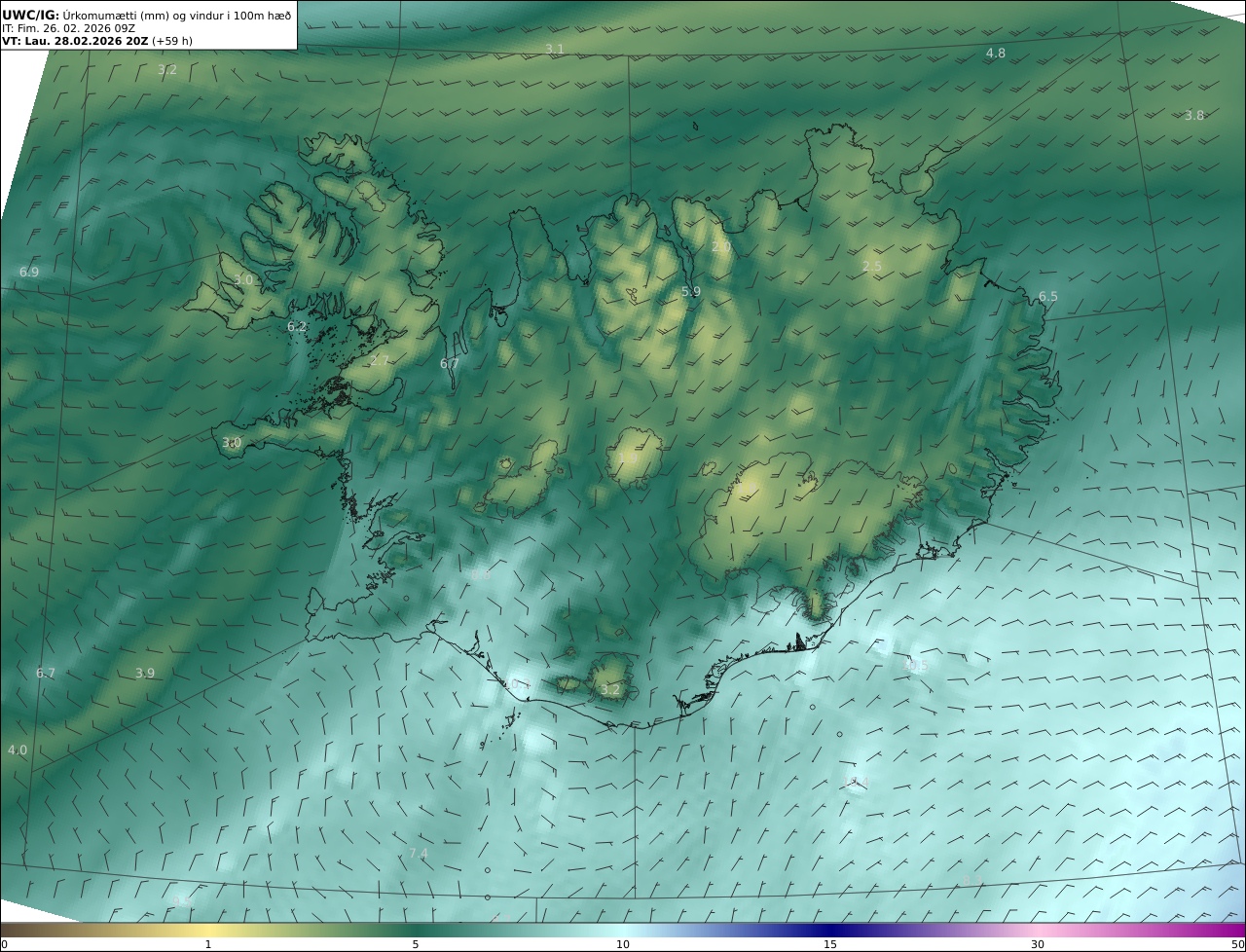Screen dimensions: 1246x952
Task: Click the 7.4 precipitation value
Action: [x=419, y=854]
